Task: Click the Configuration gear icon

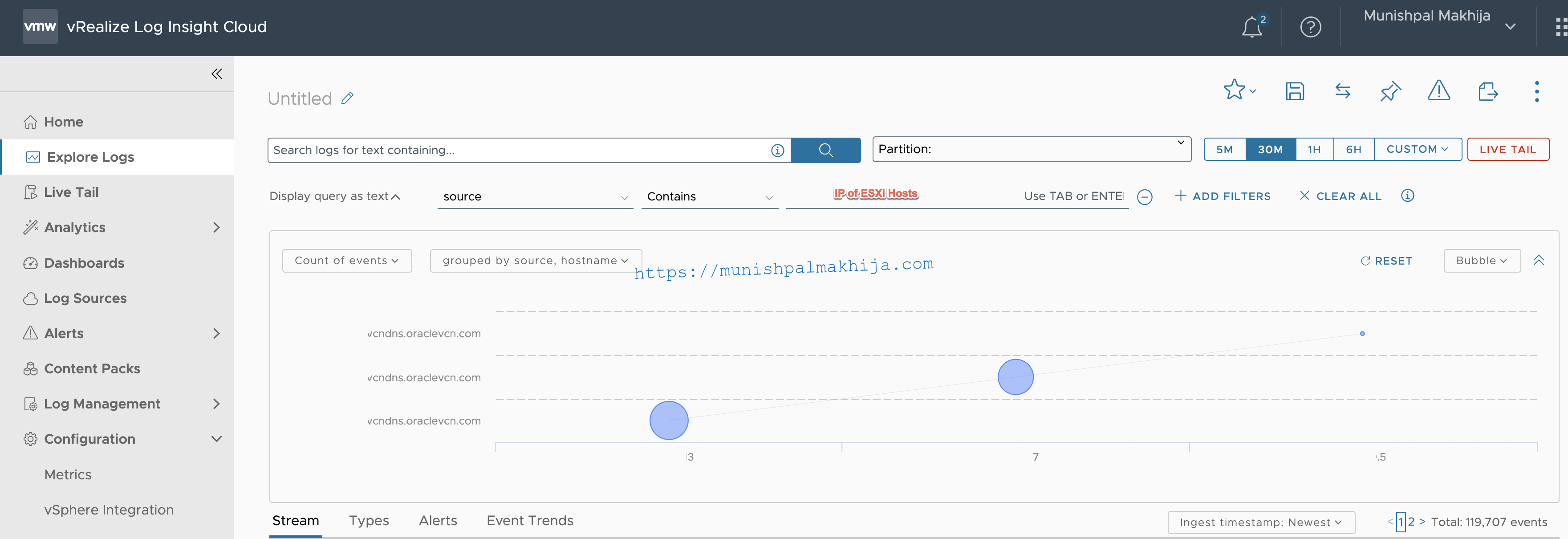Action: click(30, 439)
